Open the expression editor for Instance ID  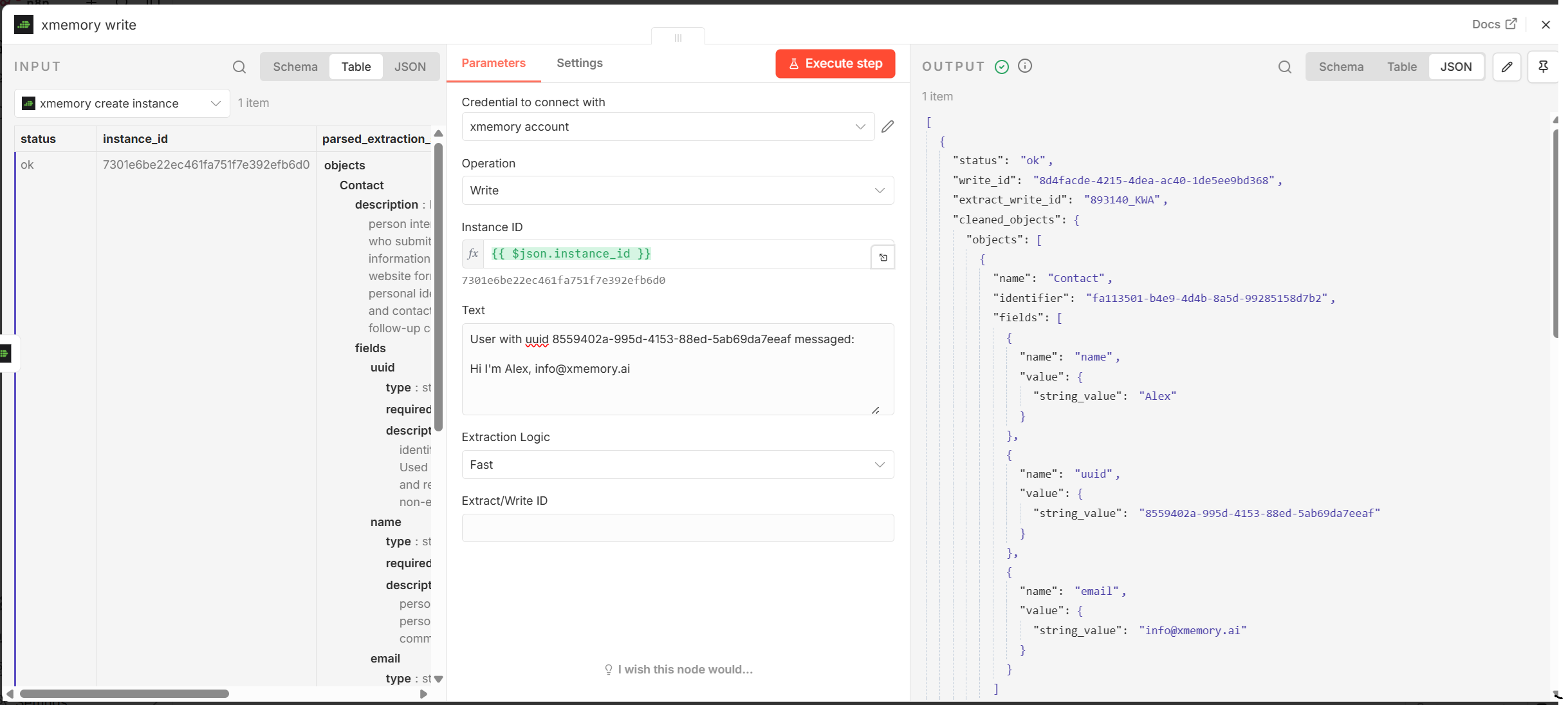point(882,256)
